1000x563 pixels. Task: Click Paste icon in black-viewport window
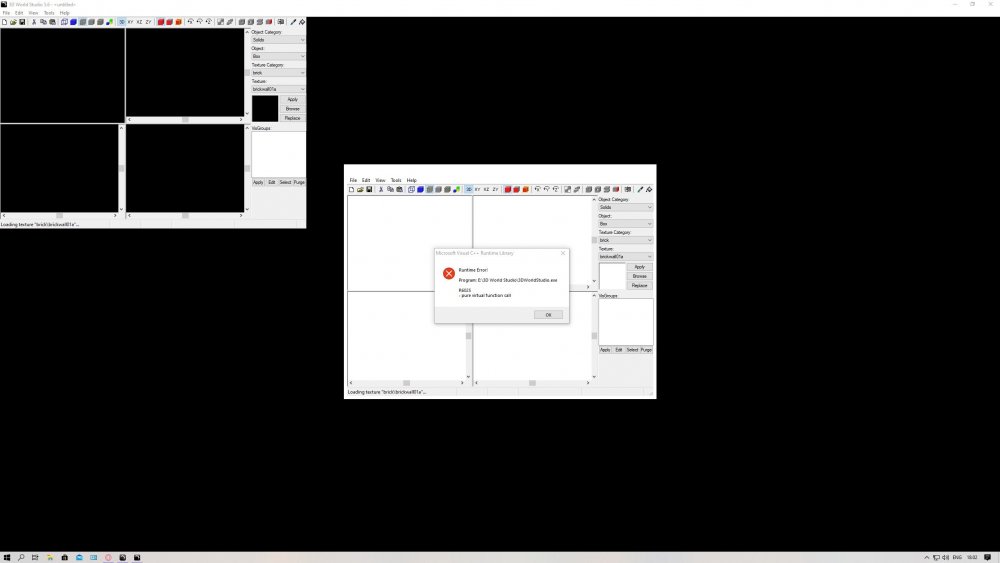click(x=52, y=22)
